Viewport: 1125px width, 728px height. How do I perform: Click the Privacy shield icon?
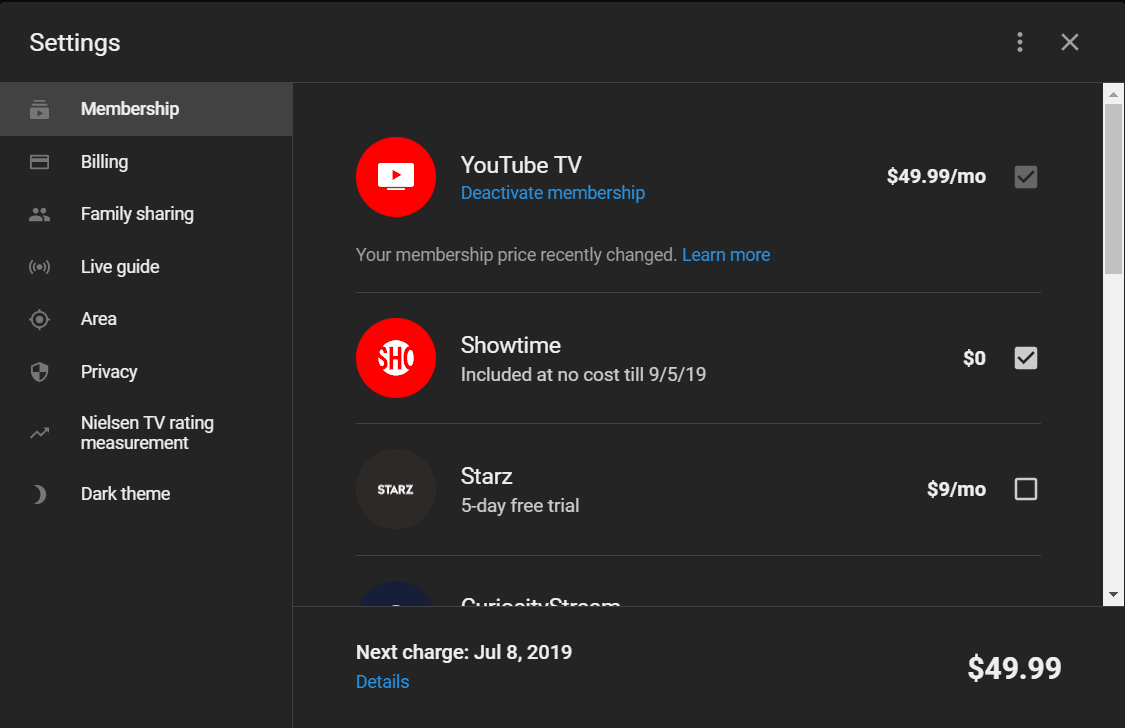(x=40, y=372)
